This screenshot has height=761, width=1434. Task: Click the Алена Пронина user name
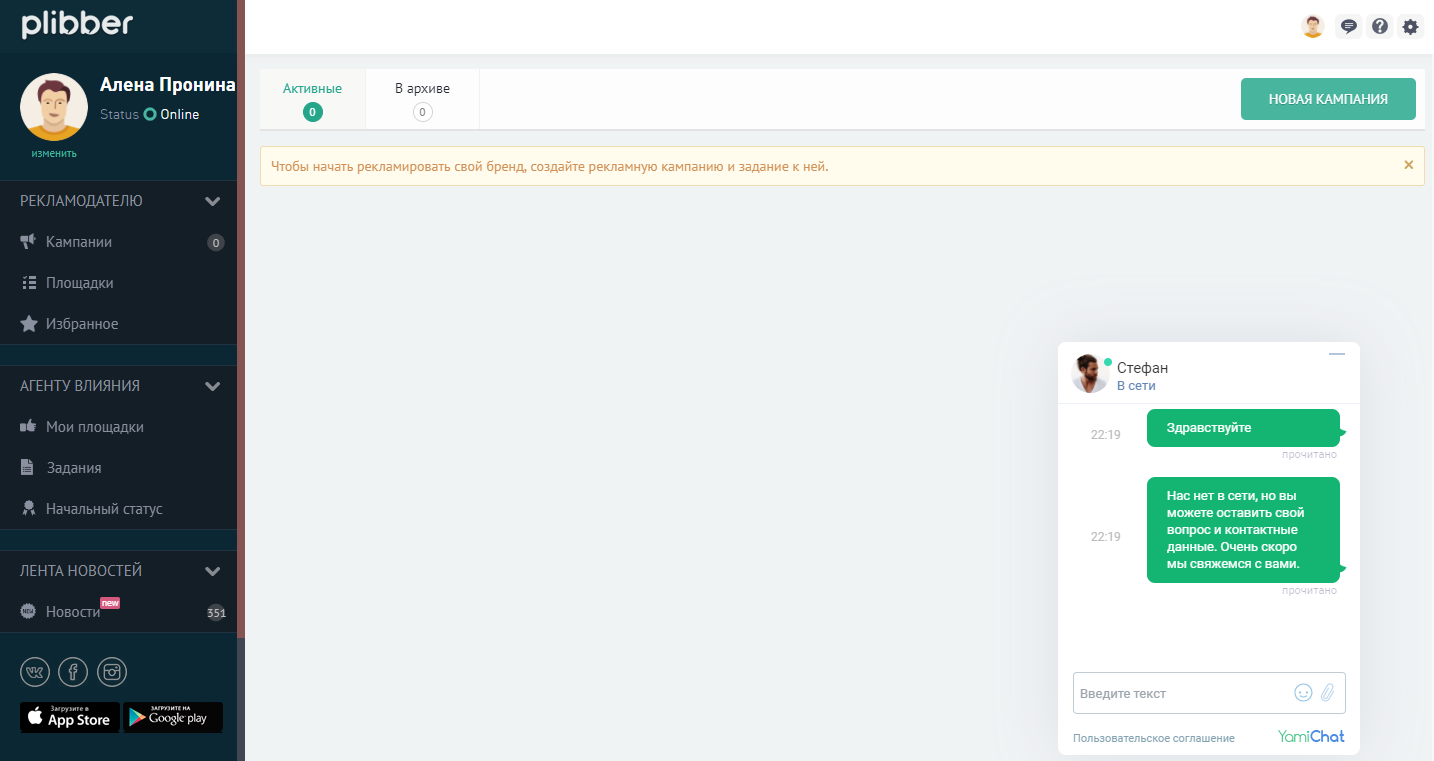[168, 86]
